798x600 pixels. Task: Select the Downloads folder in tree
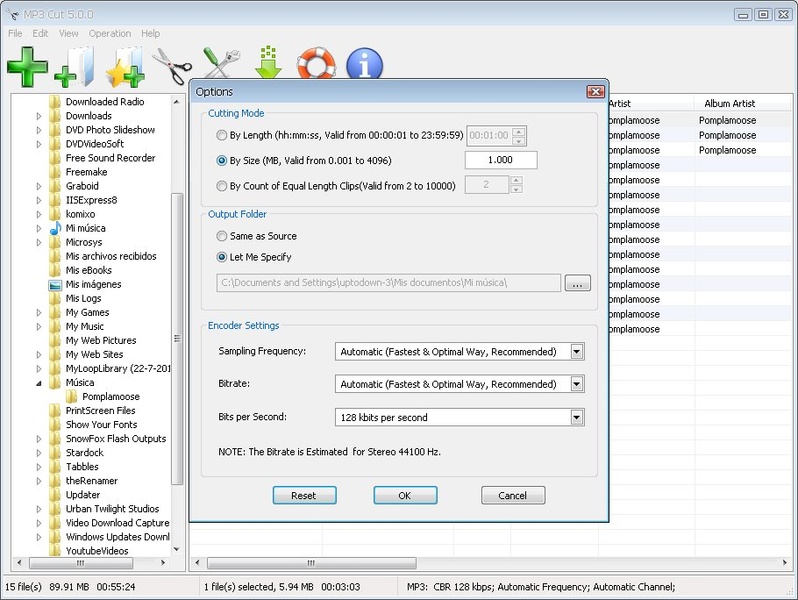tap(89, 116)
